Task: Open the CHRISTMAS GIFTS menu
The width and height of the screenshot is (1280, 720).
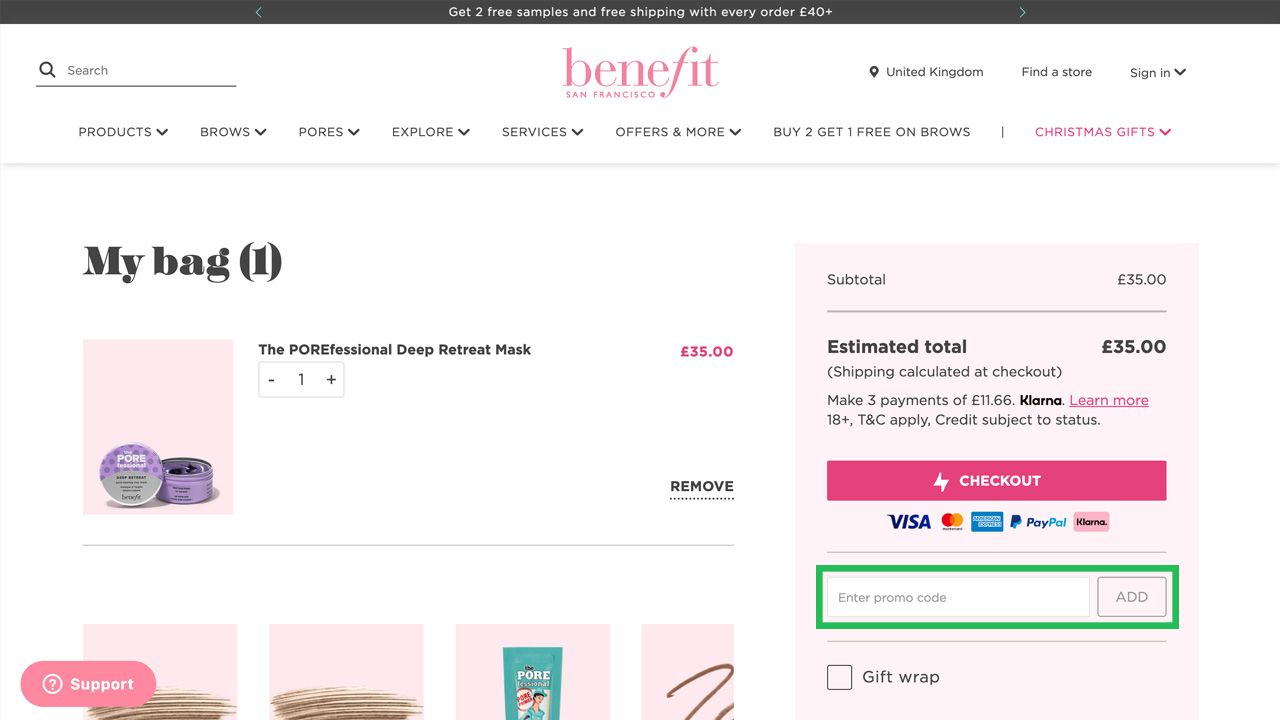Action: coord(1102,132)
